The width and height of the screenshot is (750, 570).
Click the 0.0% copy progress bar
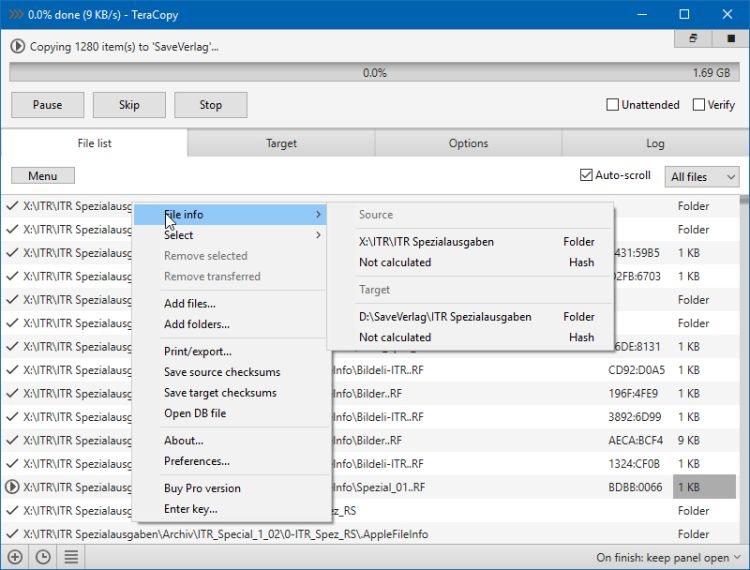(x=374, y=73)
